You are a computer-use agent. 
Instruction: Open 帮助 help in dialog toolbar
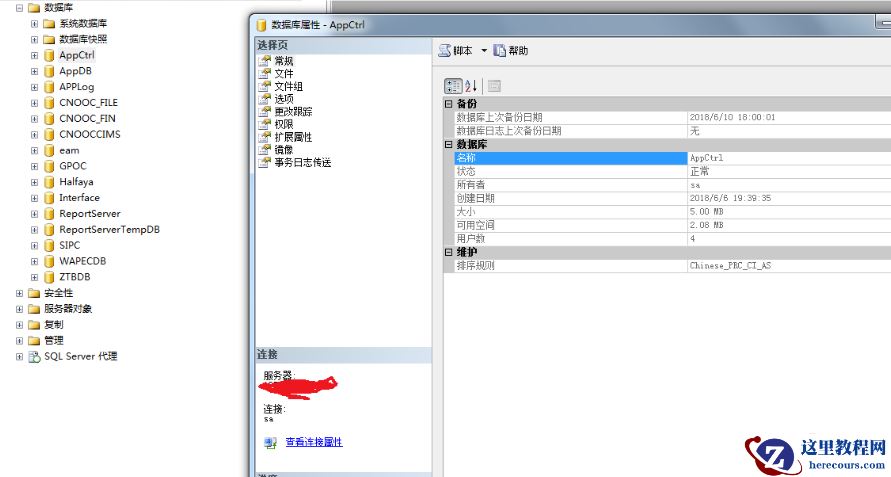pos(510,51)
